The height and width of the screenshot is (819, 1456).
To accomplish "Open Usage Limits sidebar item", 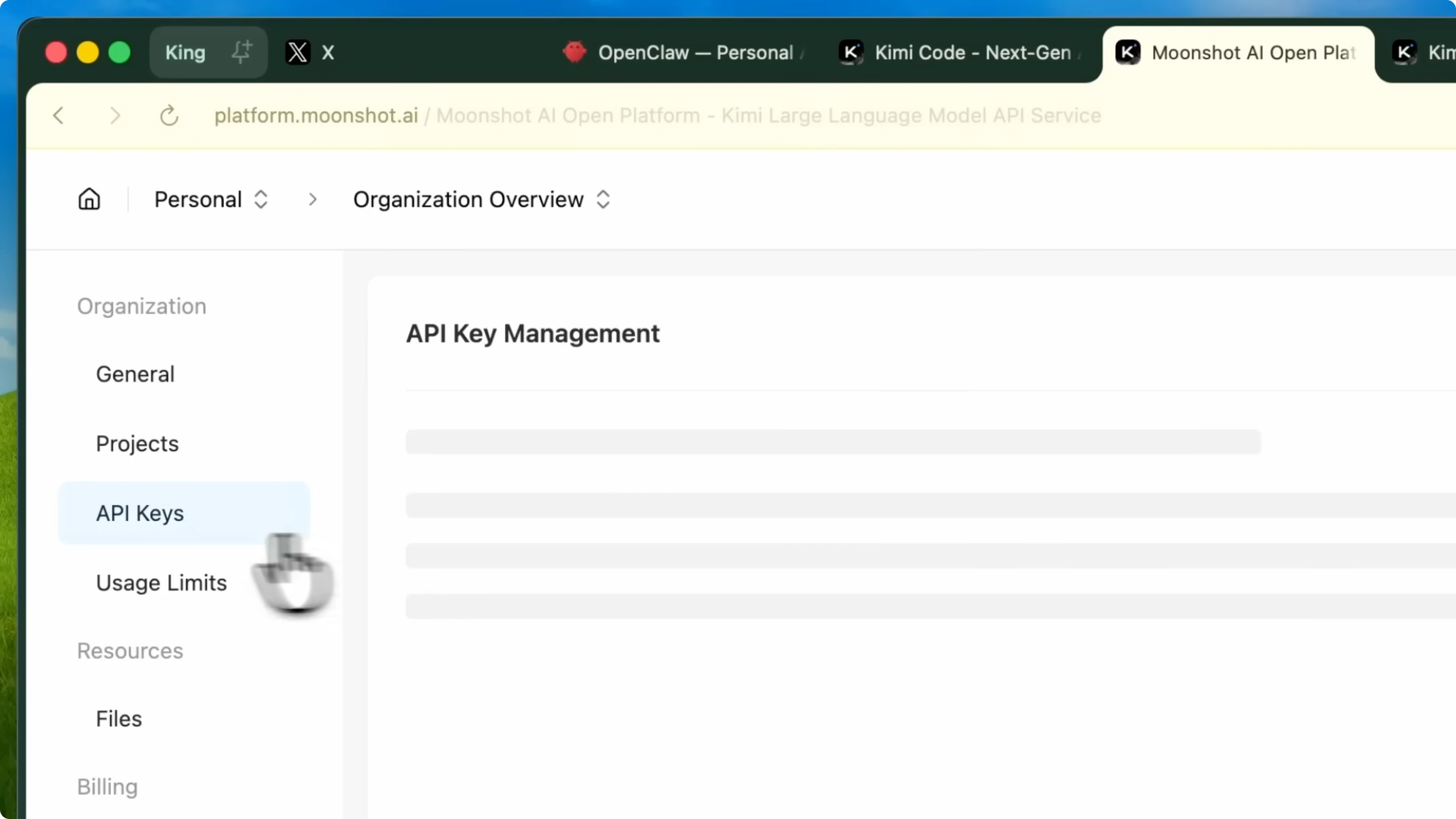I will [162, 583].
